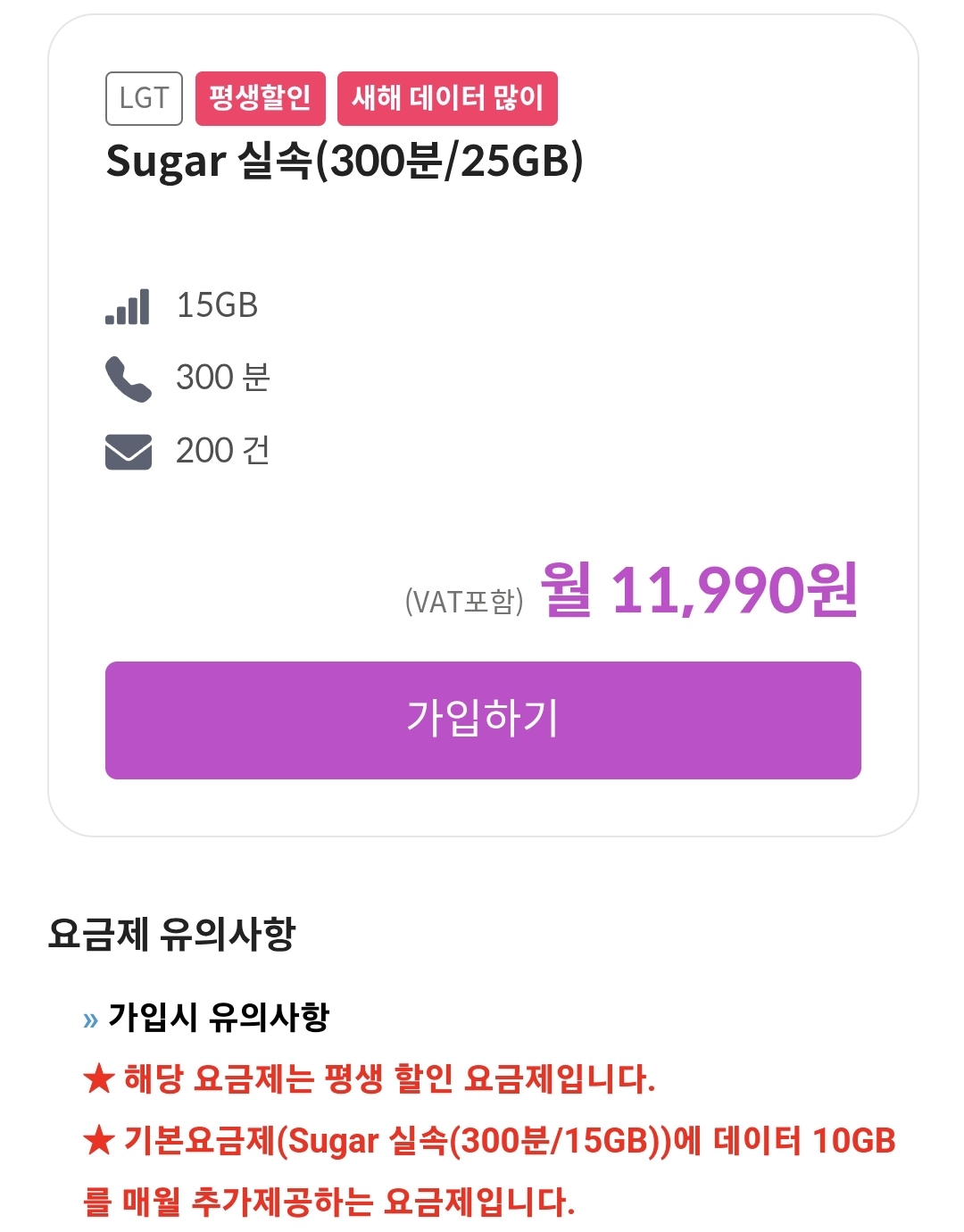
Task: Click the 평생 할인 요금제입니다 notice line
Action: coord(388,1079)
